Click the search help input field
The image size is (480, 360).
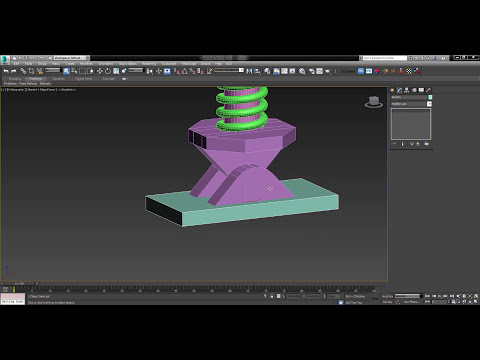(x=385, y=58)
